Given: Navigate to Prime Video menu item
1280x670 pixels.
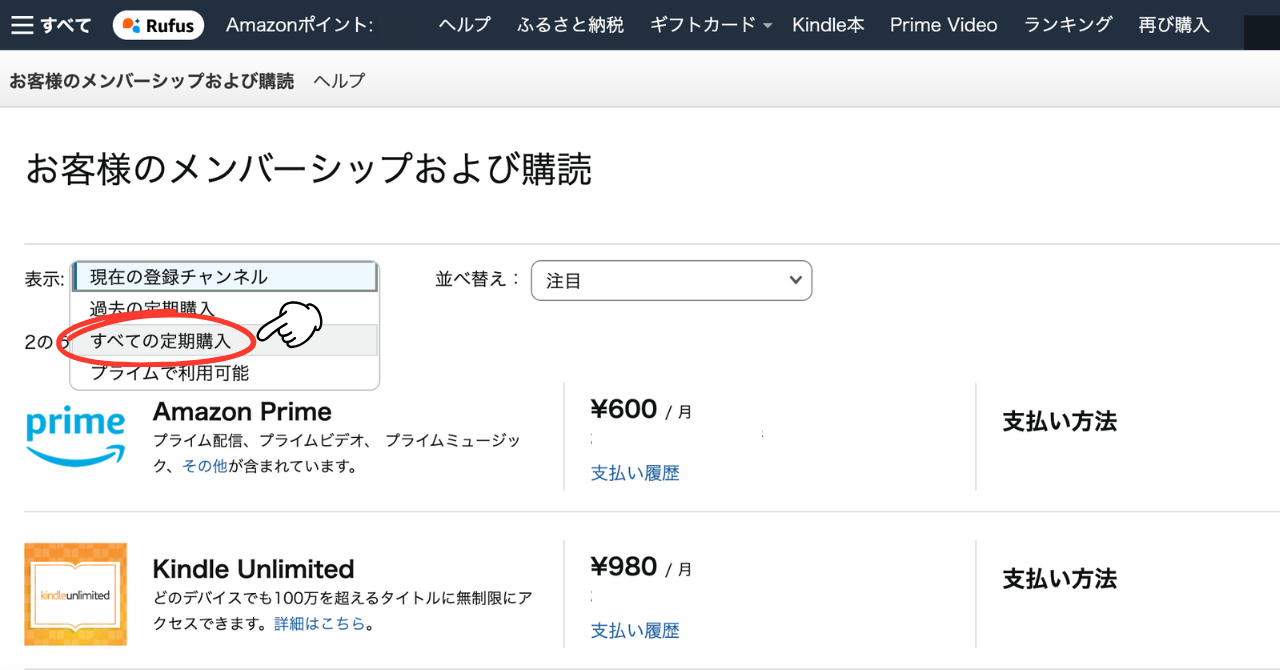Looking at the screenshot, I should [943, 25].
